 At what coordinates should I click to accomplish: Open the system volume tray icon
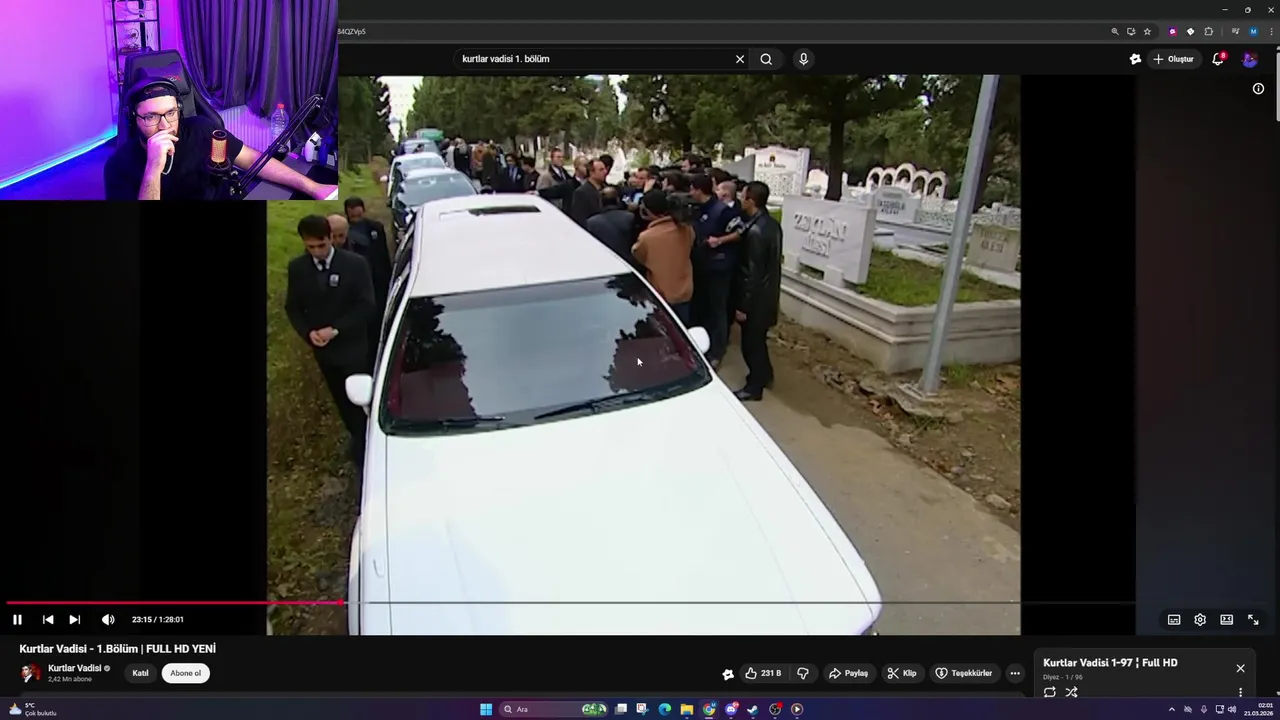coord(1232,709)
